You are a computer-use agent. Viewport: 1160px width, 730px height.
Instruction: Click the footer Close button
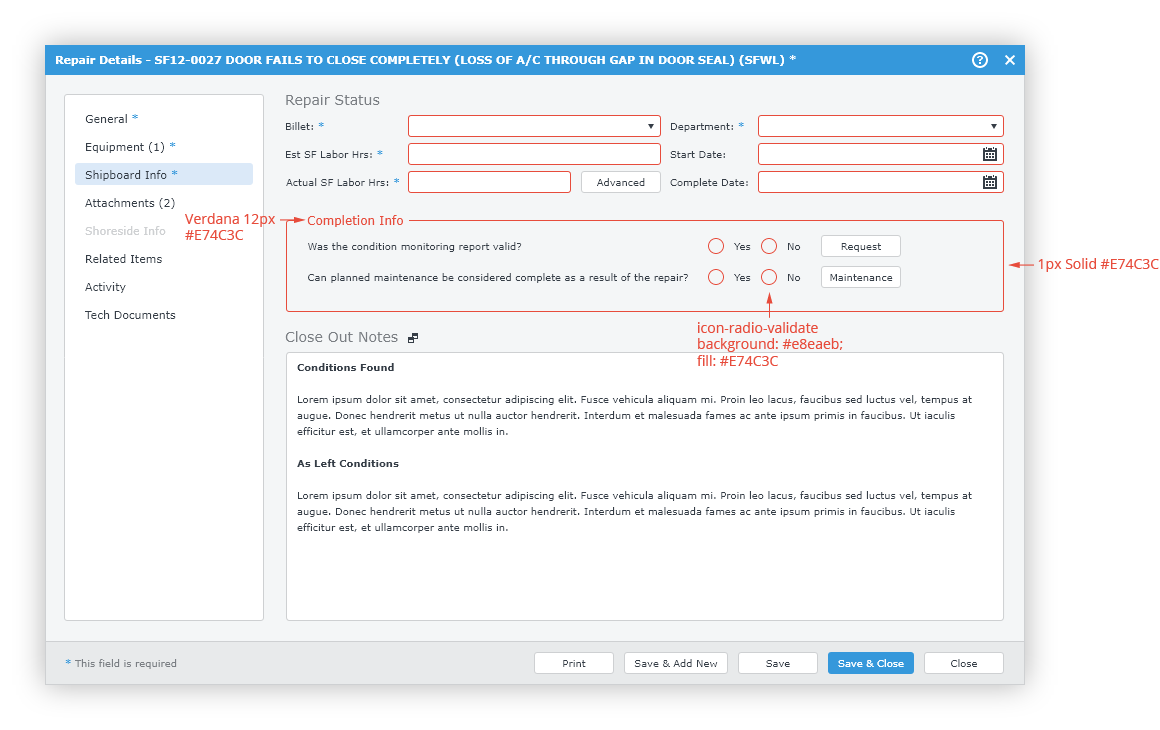964,663
